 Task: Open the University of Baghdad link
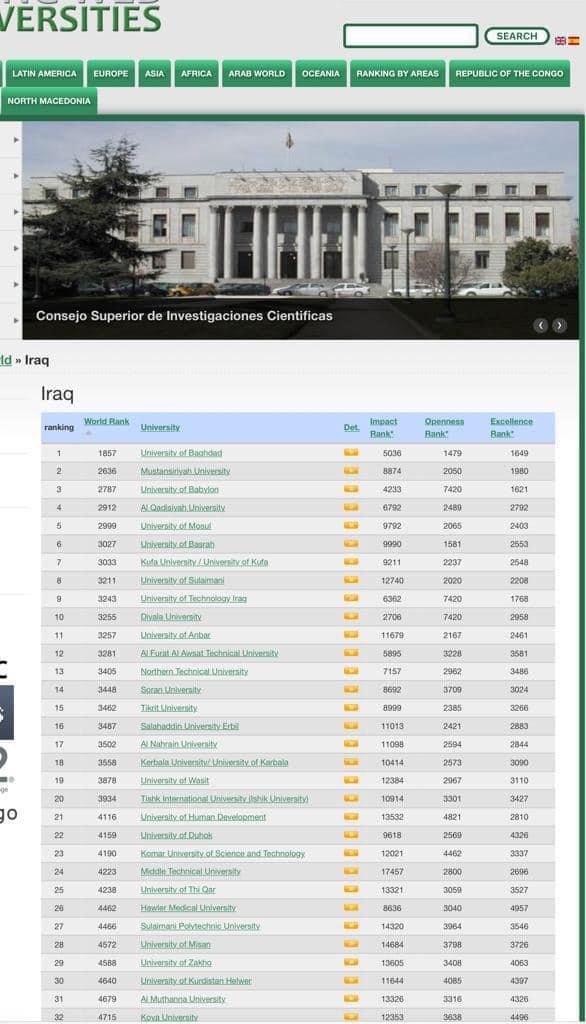(181, 453)
